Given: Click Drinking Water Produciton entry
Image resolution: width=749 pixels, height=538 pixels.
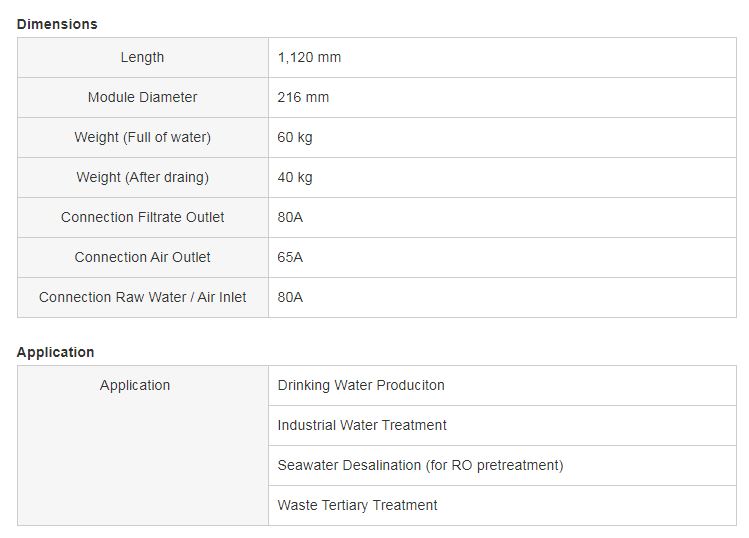Looking at the screenshot, I should 361,385.
